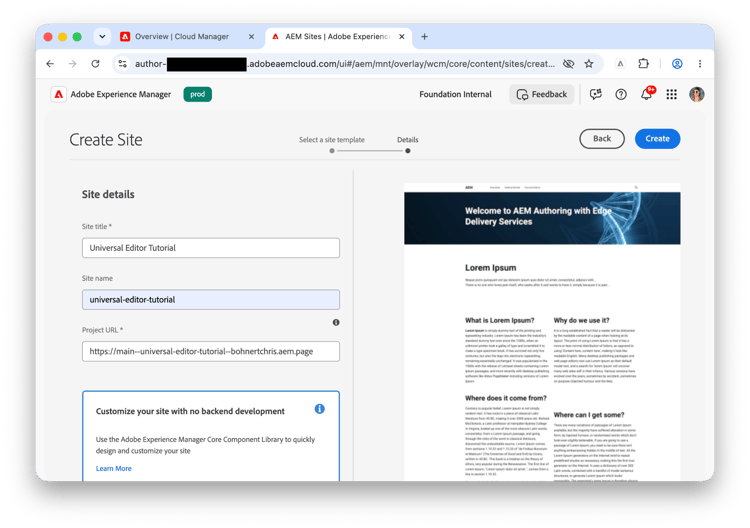Expand the tab search dropdown chevron
The width and height of the screenshot is (750, 528).
click(102, 36)
